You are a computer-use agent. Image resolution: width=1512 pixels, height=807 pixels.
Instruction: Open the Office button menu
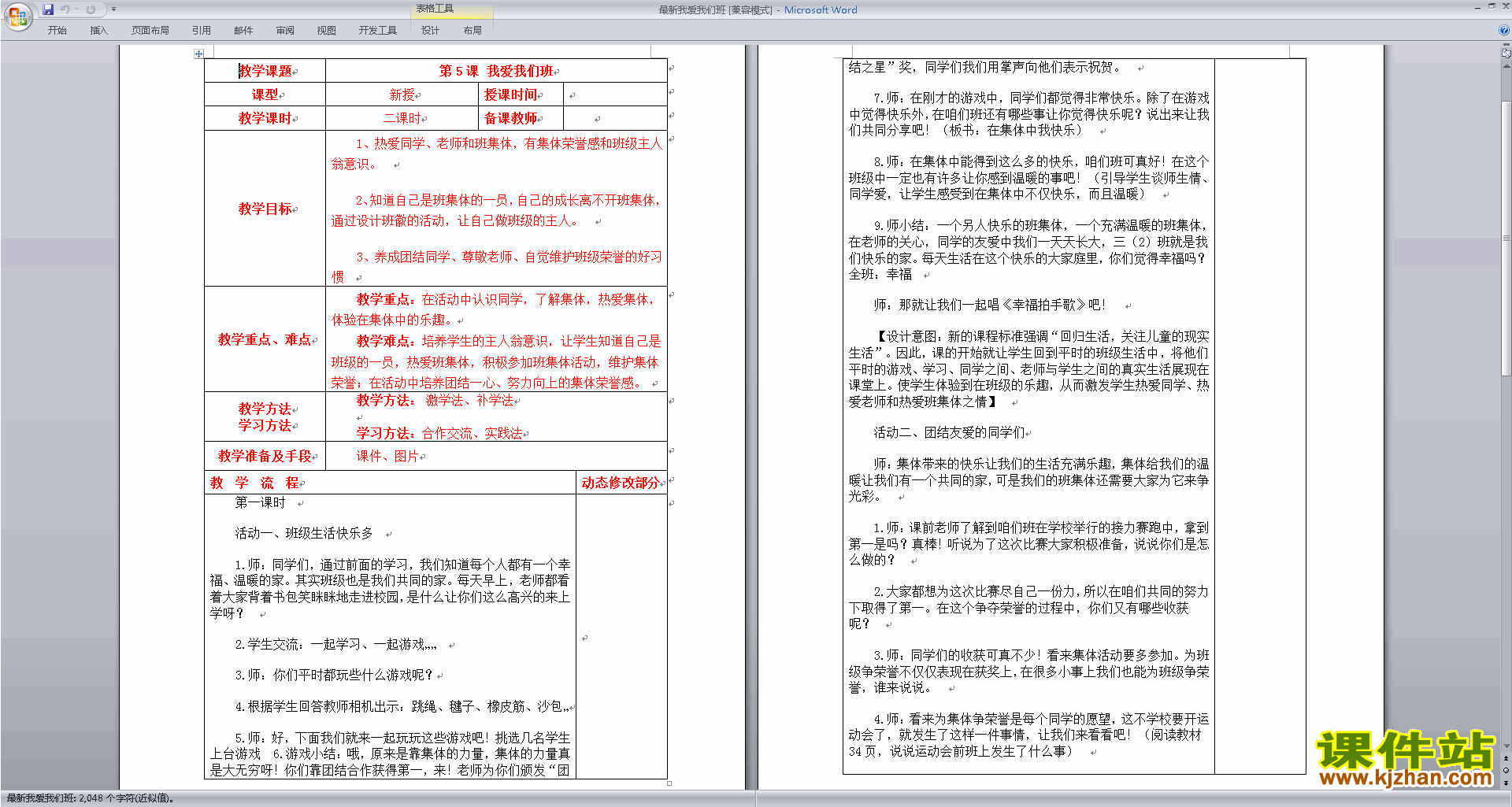pos(17,17)
